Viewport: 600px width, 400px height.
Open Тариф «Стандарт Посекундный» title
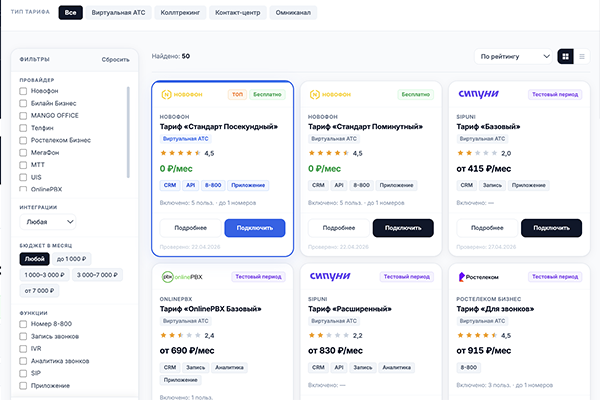pos(218,127)
